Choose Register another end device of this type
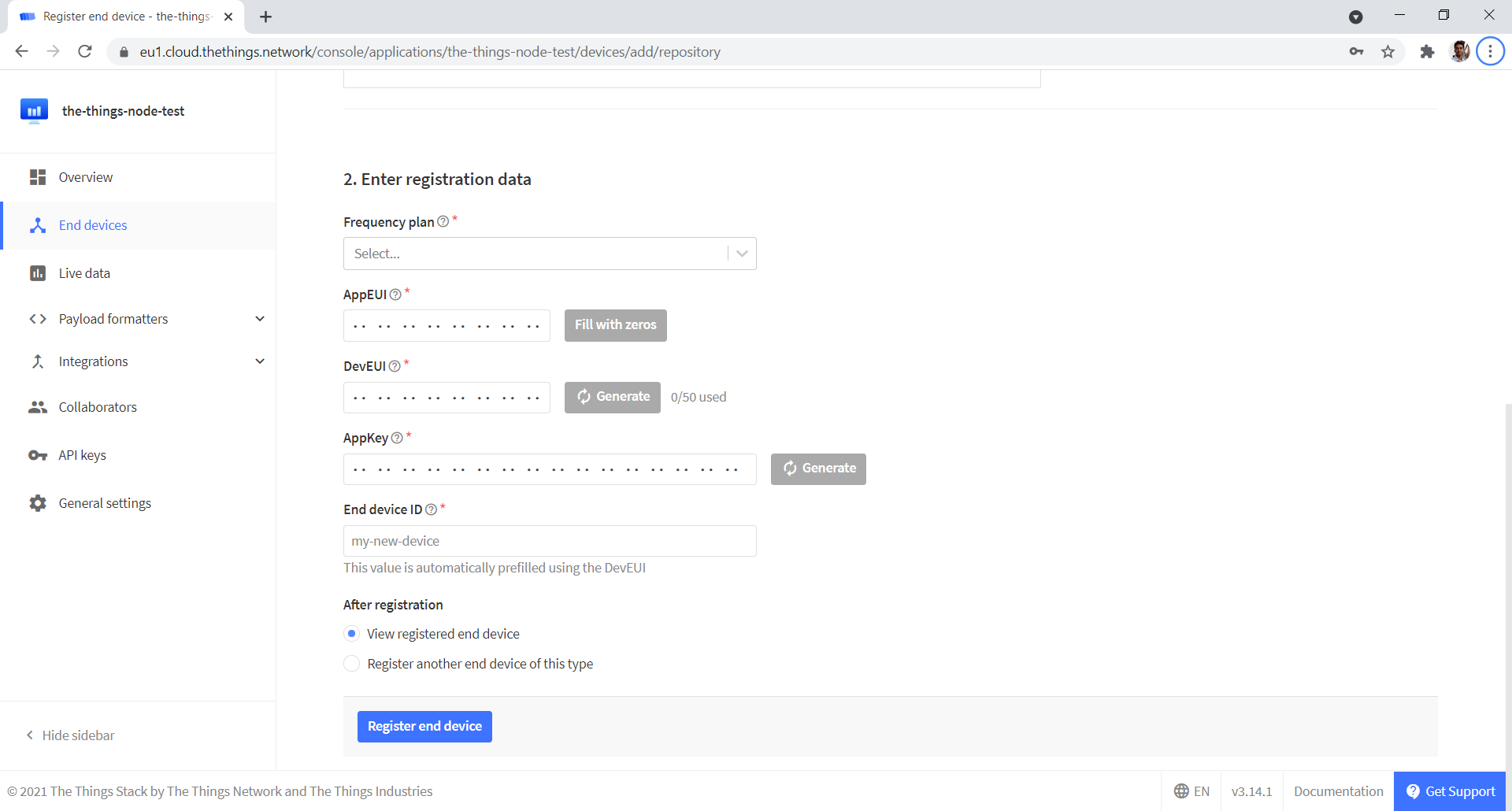Screen dimensions: 1512x811 click(351, 664)
